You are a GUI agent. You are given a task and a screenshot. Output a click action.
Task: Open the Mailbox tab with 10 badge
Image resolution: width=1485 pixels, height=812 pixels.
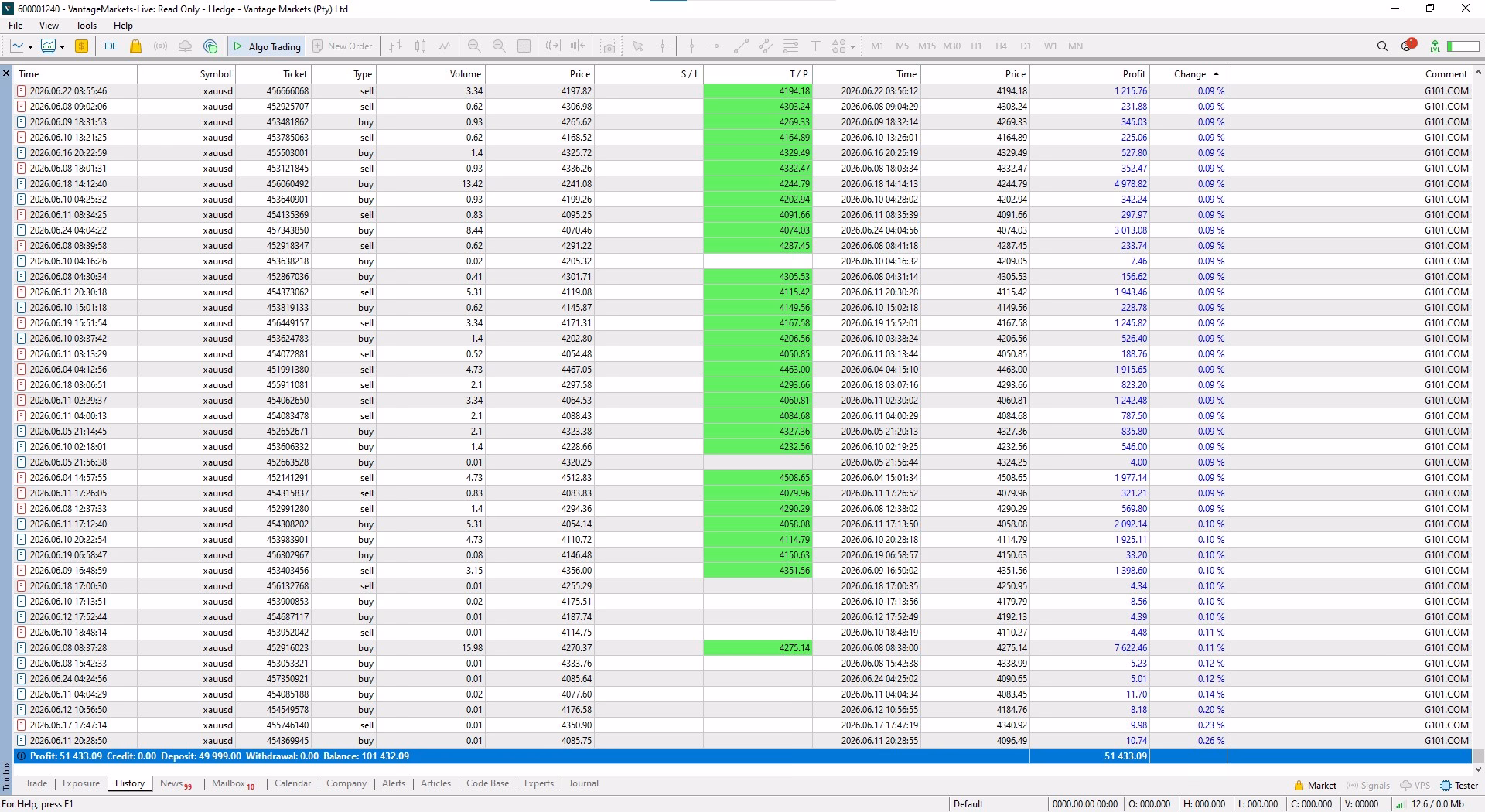click(x=233, y=783)
